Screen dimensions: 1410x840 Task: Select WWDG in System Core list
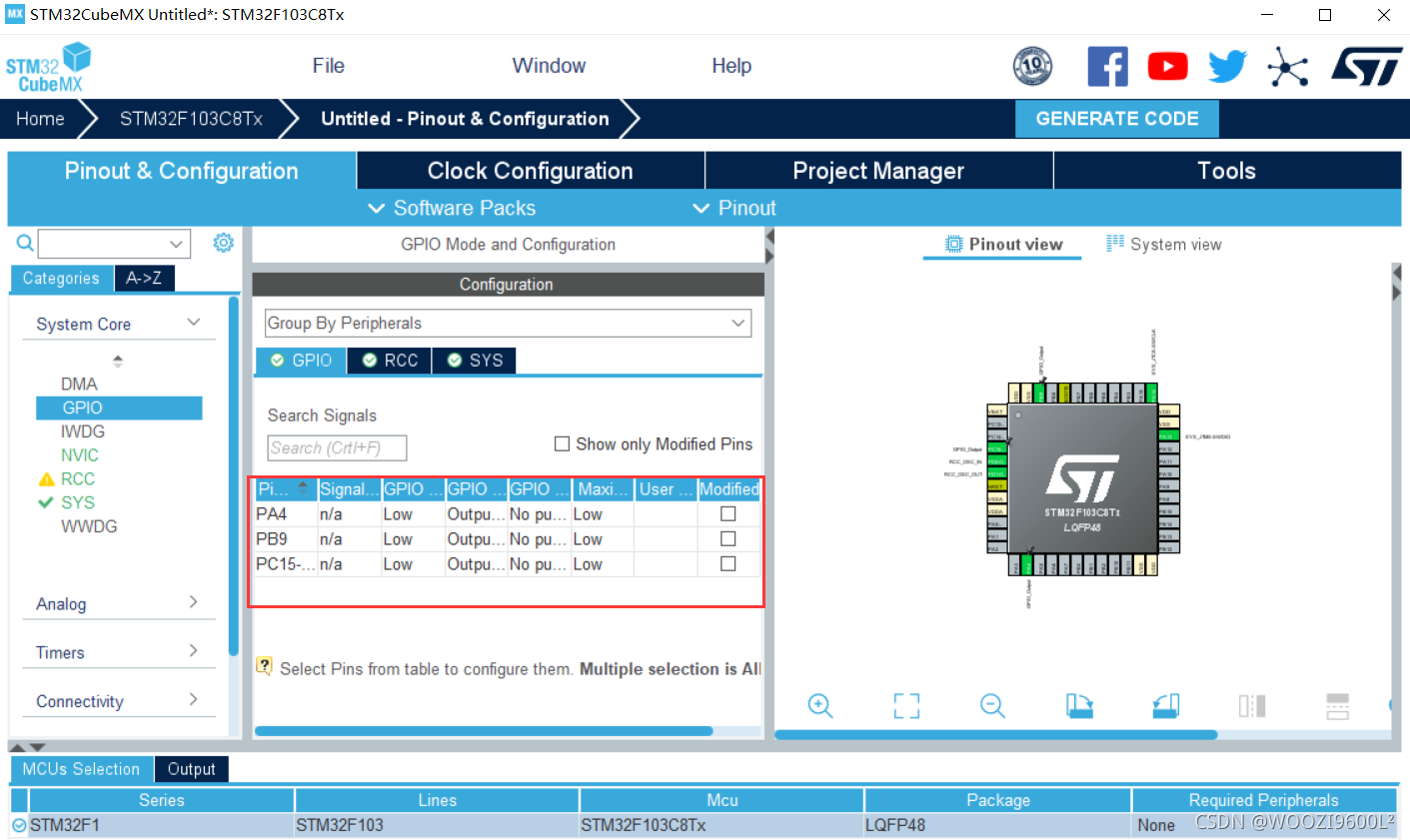coord(89,526)
